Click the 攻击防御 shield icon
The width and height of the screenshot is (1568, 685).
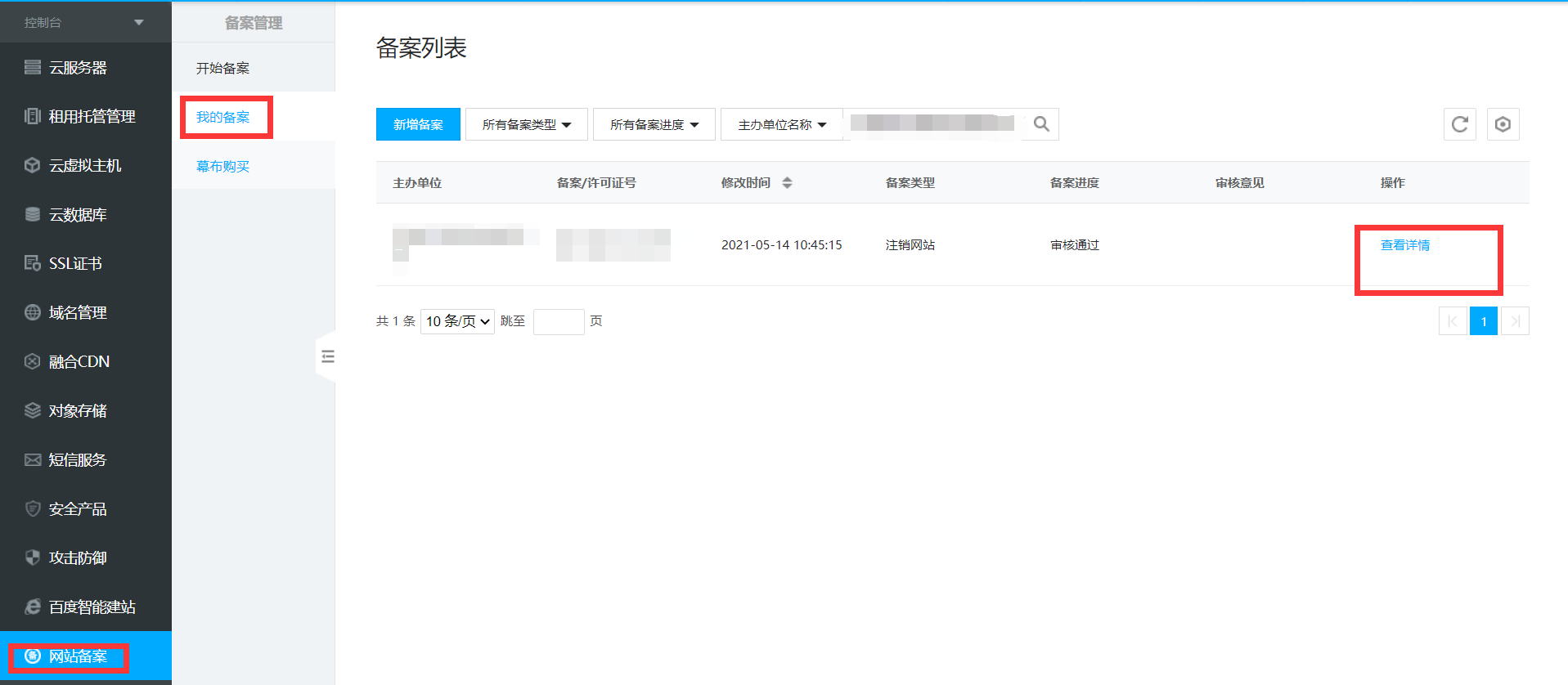33,557
